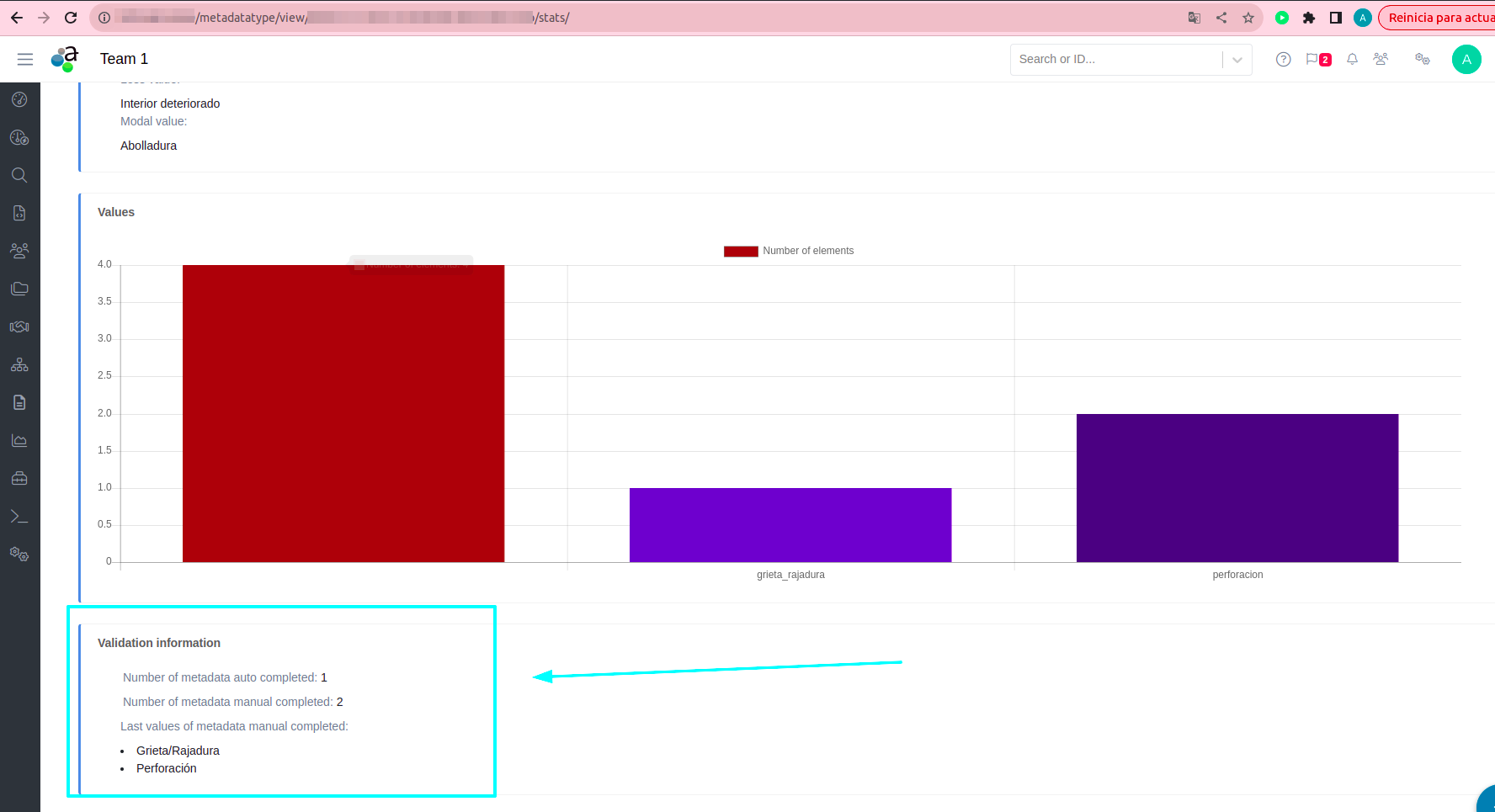Open the dashboard gauge icon in sidebar
Viewport: 1495px width, 812px height.
[19, 99]
